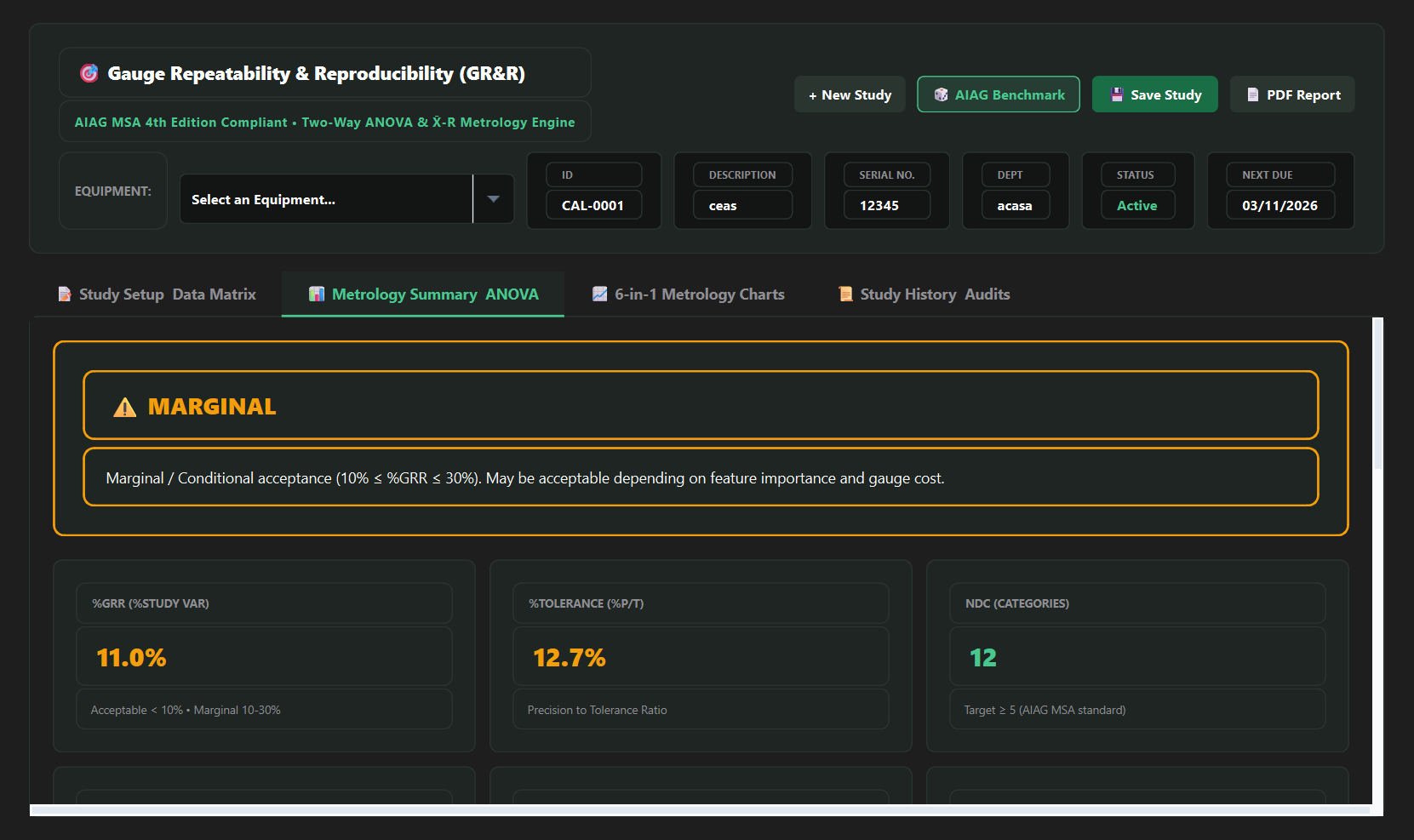The image size is (1414, 840).
Task: Switch to Study Setup Data Matrix tab
Action: click(157, 294)
